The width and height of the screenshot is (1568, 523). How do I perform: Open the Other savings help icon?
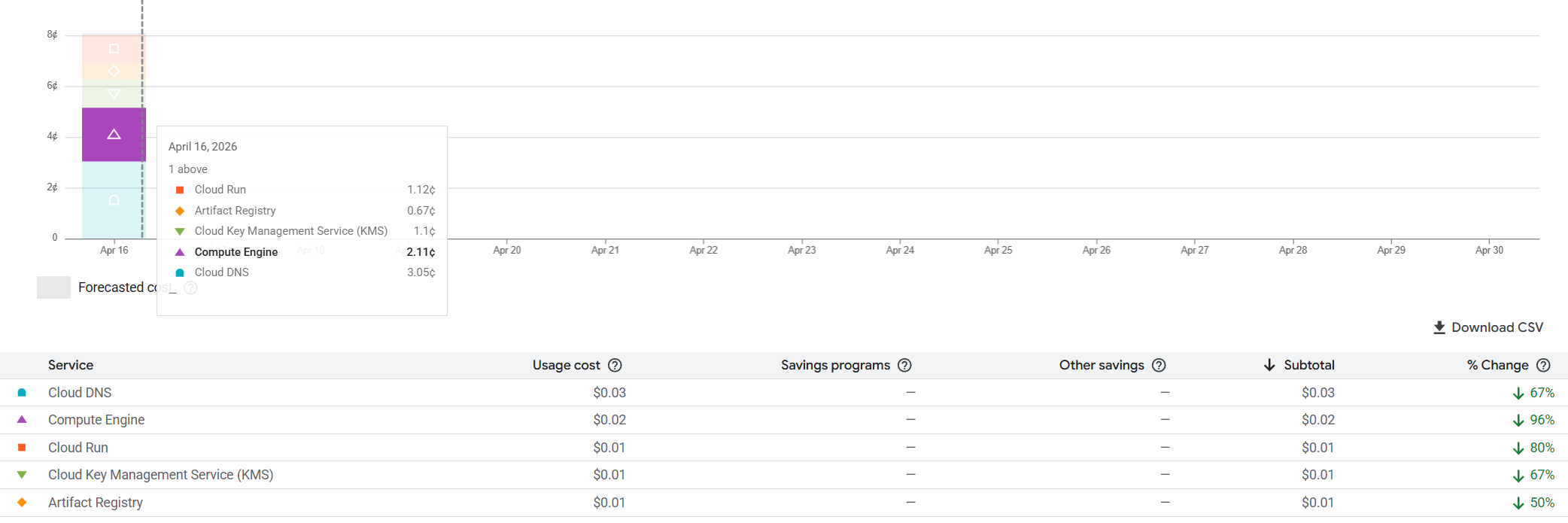[x=1159, y=365]
